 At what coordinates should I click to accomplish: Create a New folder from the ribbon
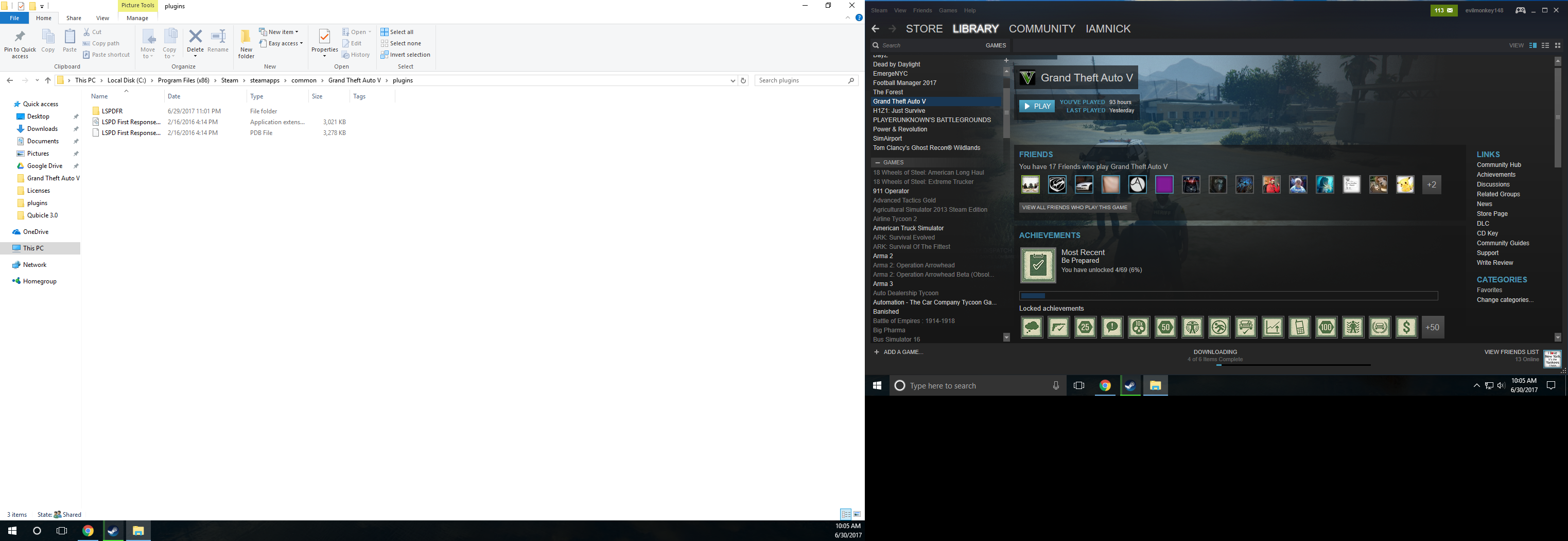(246, 44)
